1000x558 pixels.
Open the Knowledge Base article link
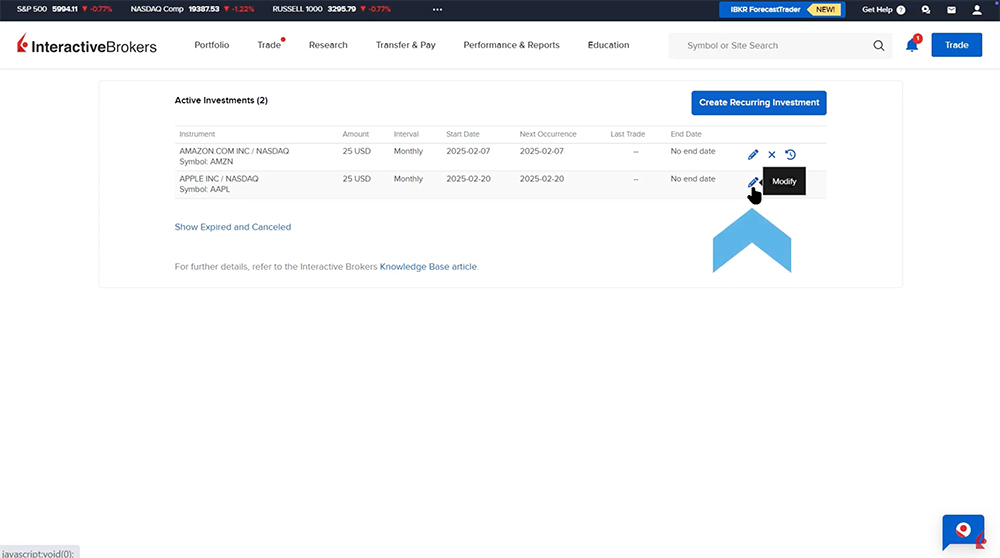(428, 267)
